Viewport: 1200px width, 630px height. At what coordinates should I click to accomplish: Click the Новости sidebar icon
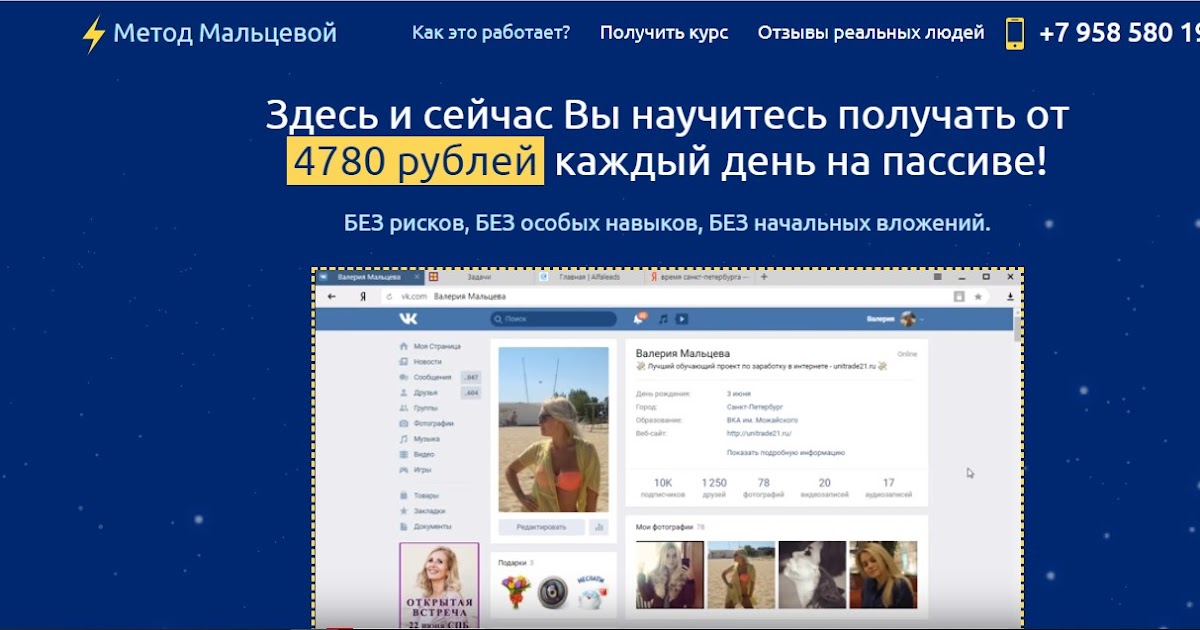coord(403,362)
